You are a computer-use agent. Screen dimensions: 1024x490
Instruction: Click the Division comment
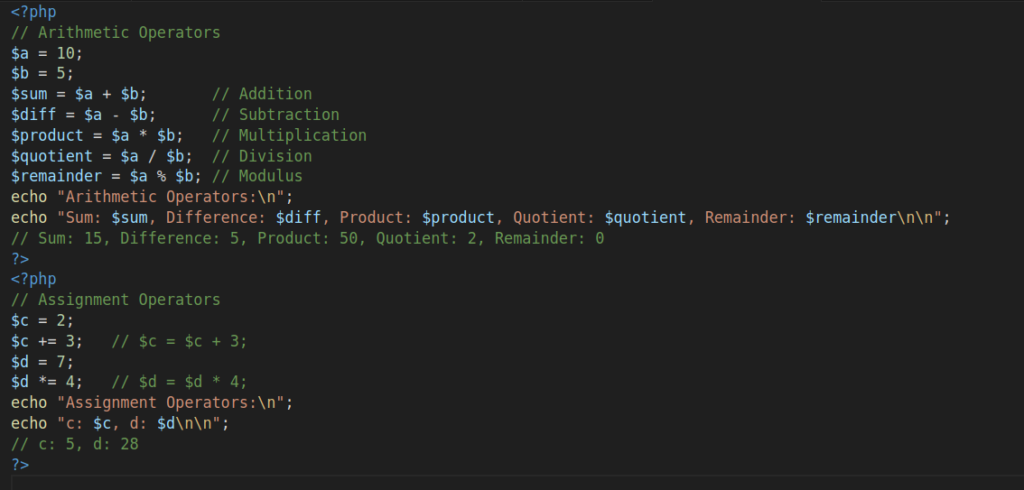[x=262, y=155]
